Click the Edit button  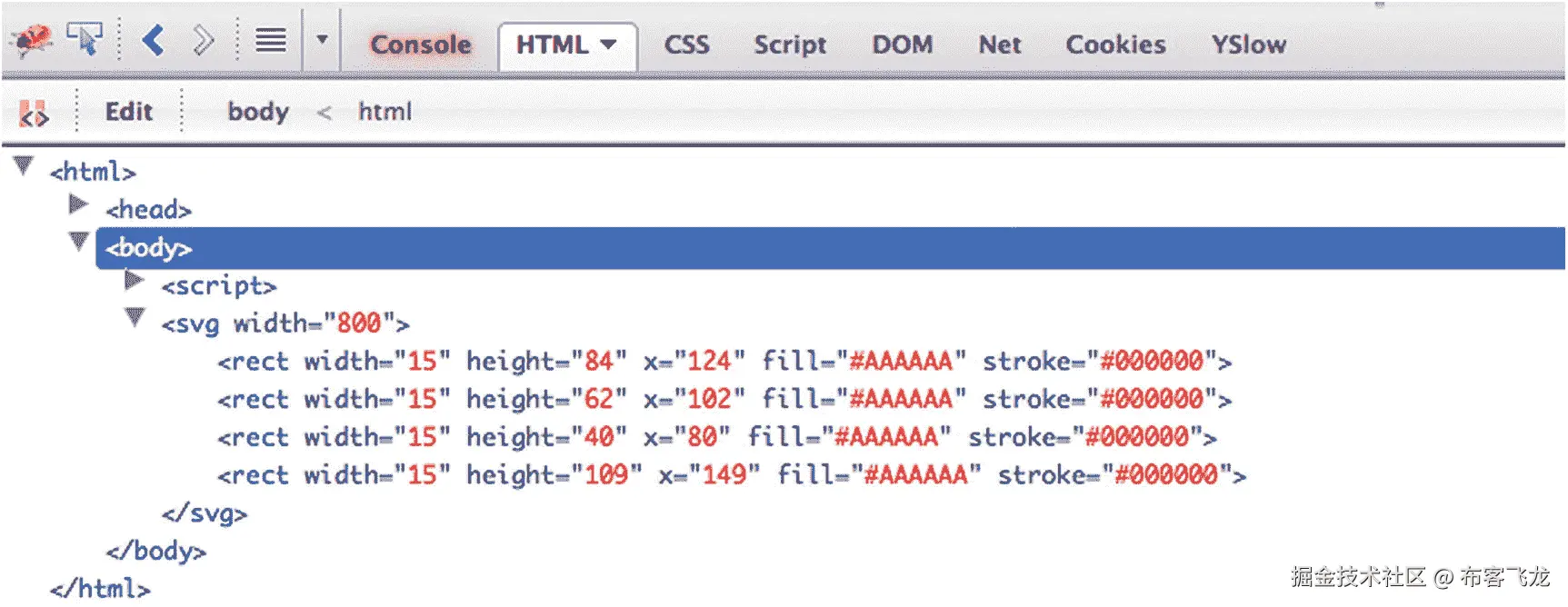coord(129,112)
